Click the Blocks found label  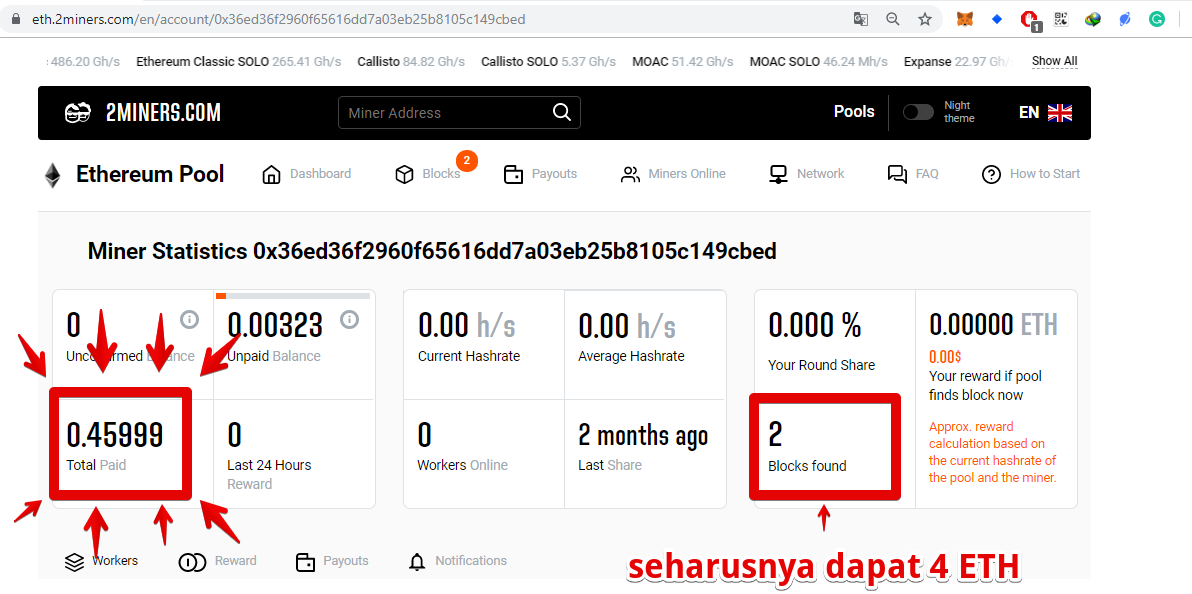tap(807, 466)
